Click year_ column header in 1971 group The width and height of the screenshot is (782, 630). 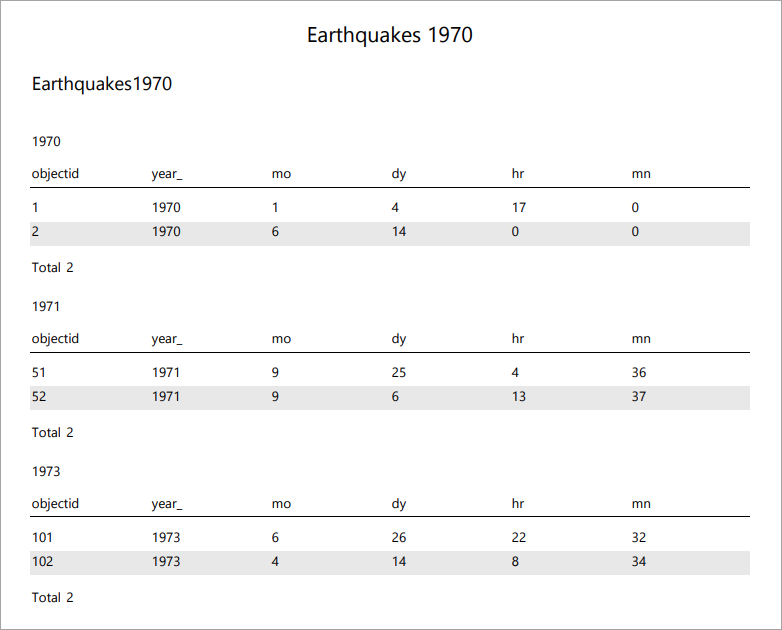pyautogui.click(x=167, y=339)
